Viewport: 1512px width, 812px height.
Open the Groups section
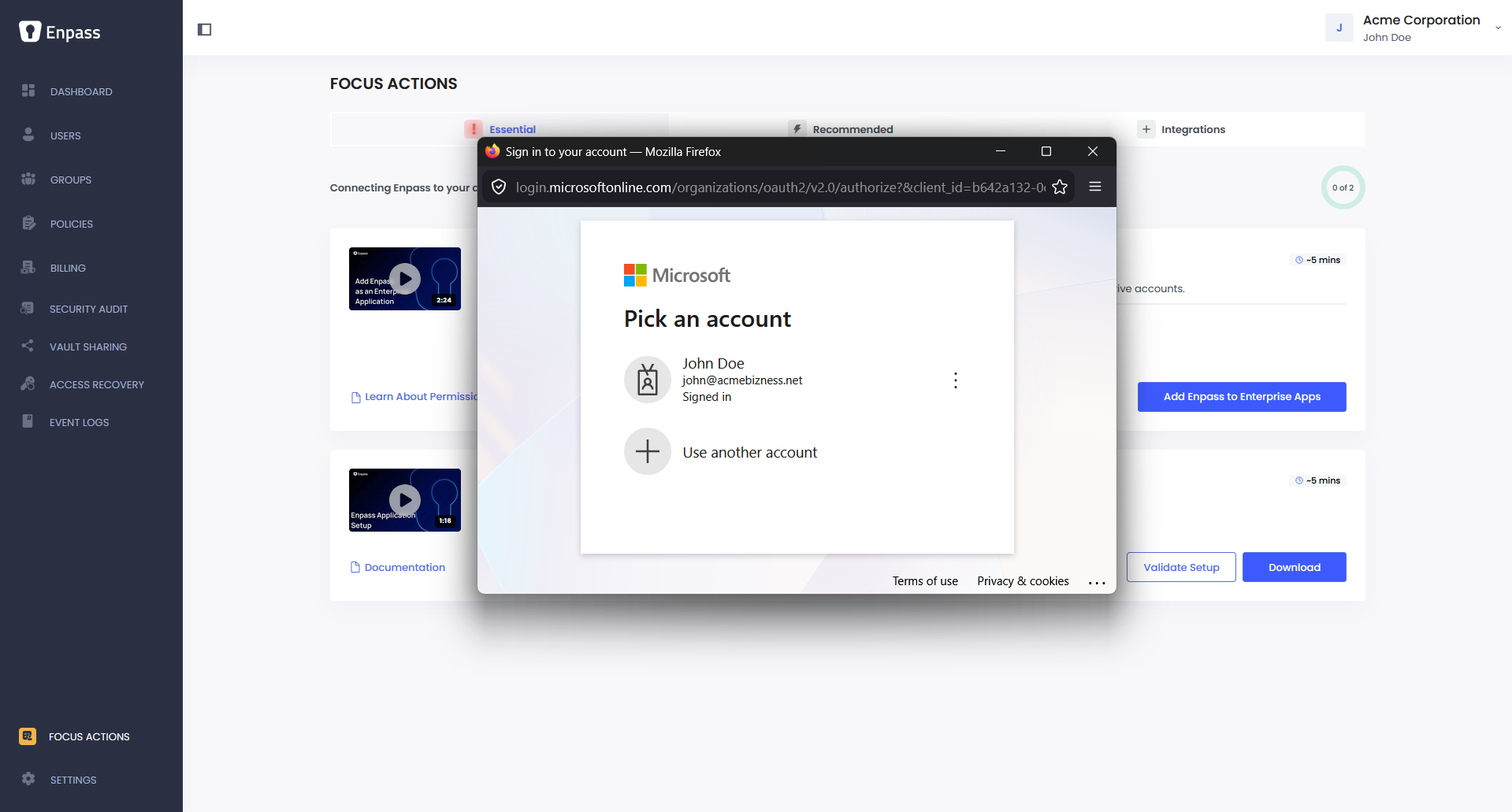click(x=71, y=180)
